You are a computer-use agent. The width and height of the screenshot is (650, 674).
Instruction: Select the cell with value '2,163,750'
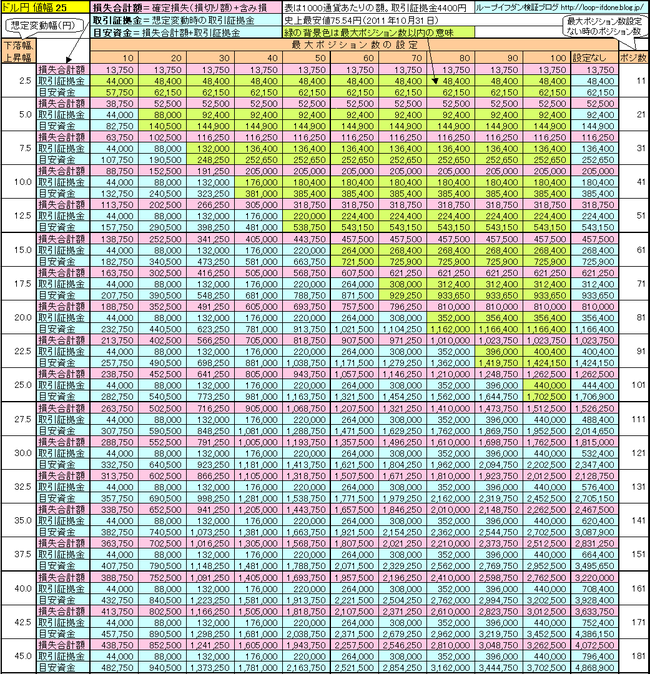point(307,668)
